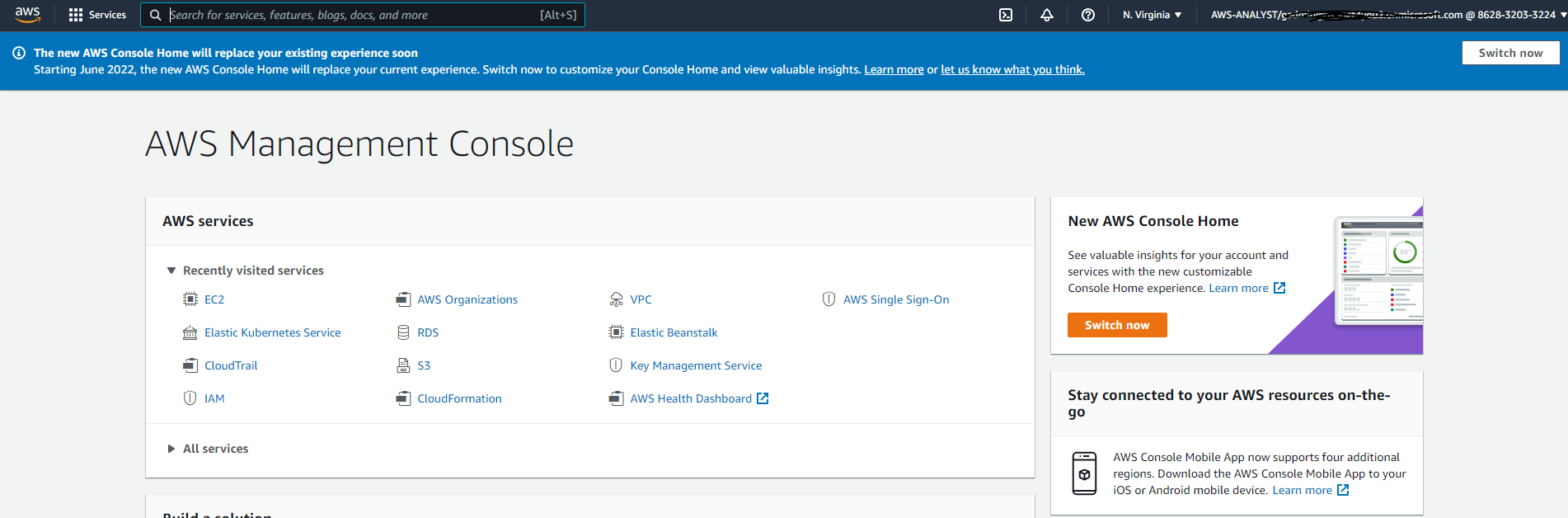Viewport: 1568px width, 518px height.
Task: Open the Elastic Beanstalk link
Action: pyautogui.click(x=674, y=332)
